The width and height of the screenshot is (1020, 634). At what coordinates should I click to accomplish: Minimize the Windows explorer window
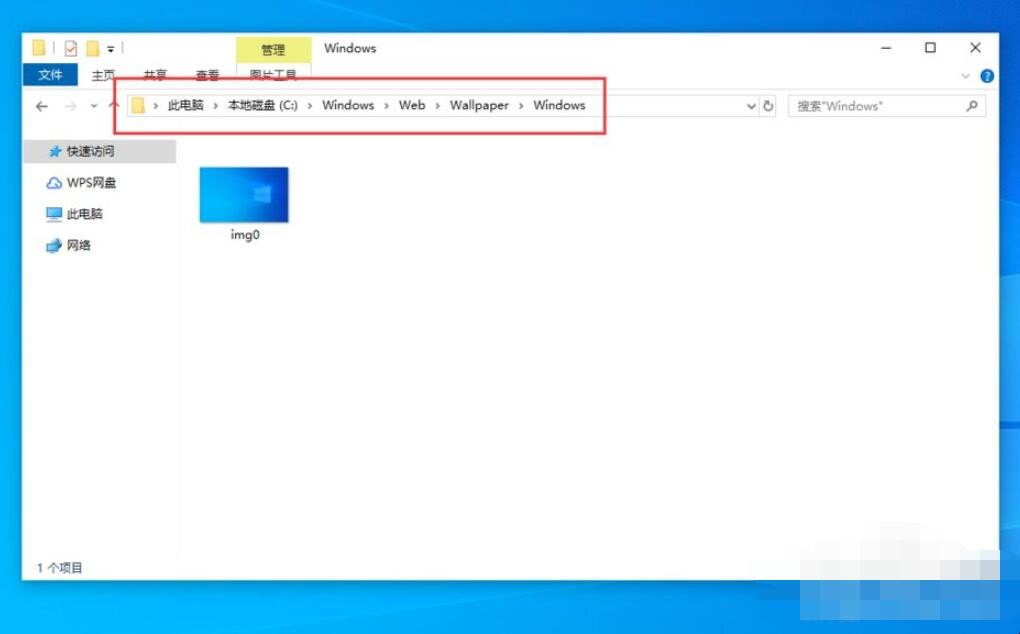pos(886,48)
